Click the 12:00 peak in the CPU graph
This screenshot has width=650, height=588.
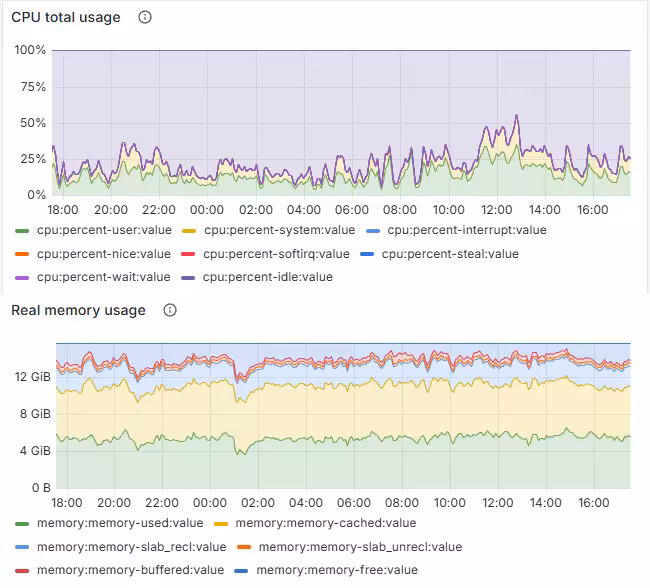(516, 118)
